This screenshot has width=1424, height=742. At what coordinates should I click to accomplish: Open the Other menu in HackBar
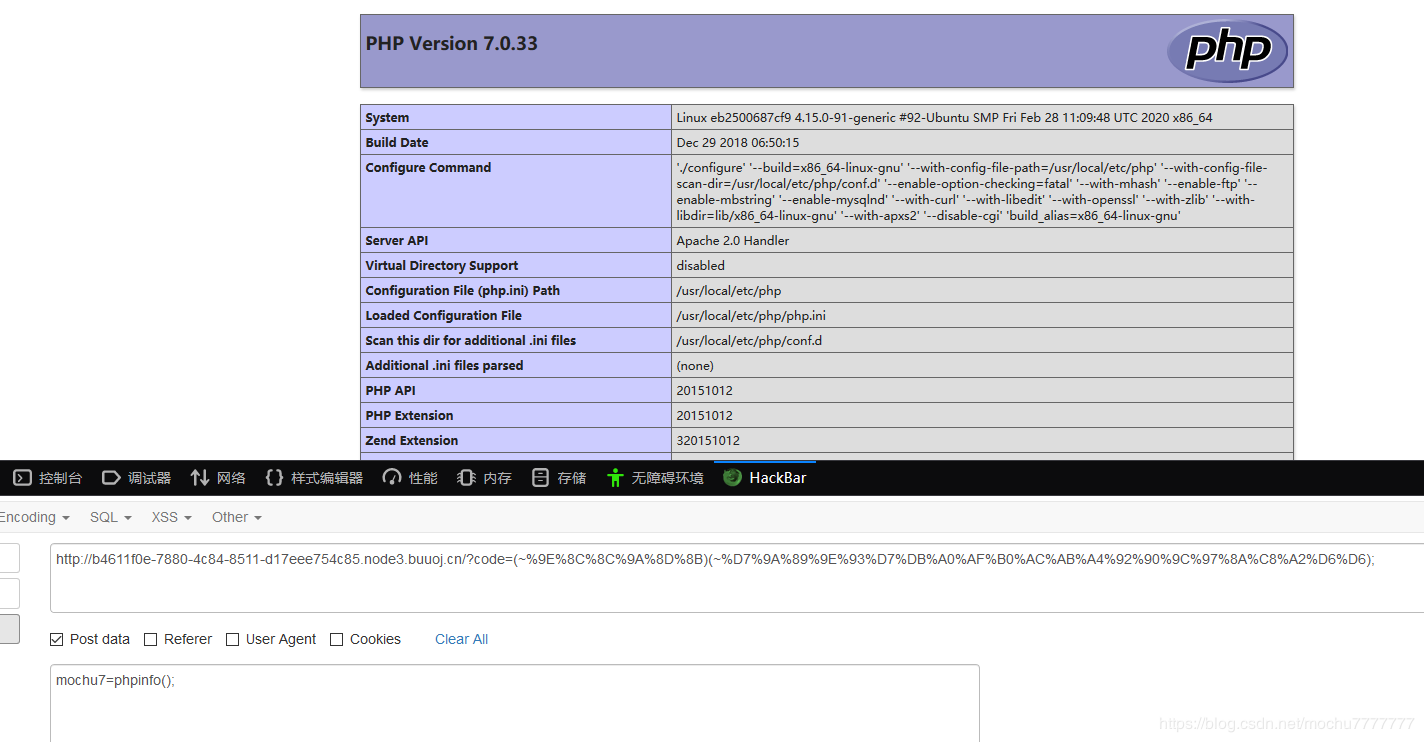tap(235, 517)
